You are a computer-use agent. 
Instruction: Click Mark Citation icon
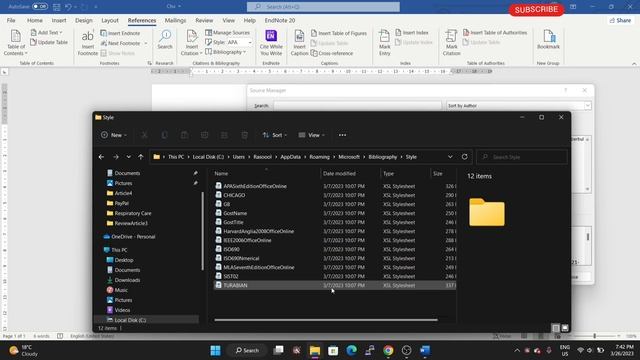(451, 42)
